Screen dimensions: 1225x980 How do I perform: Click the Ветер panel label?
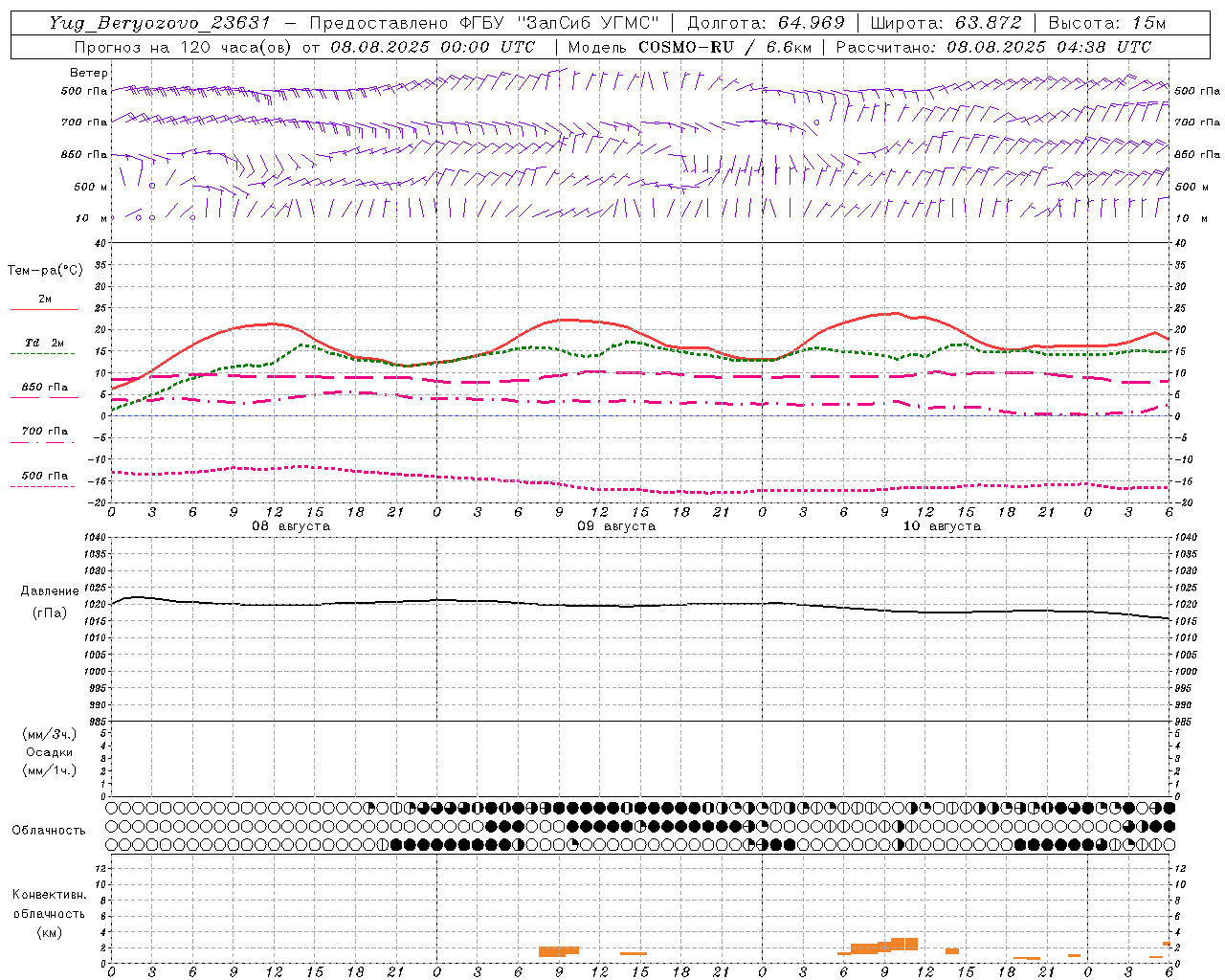(89, 73)
